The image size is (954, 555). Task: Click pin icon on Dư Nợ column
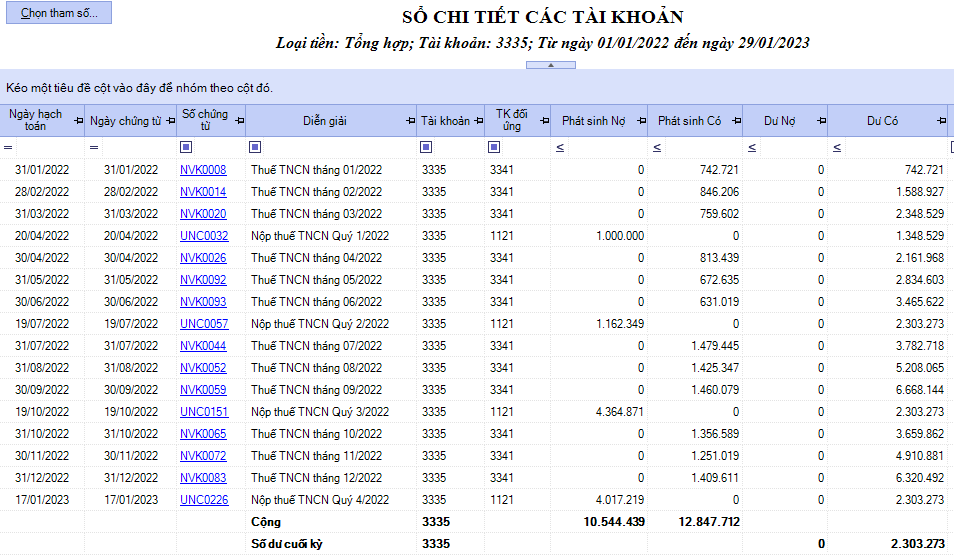(x=819, y=121)
